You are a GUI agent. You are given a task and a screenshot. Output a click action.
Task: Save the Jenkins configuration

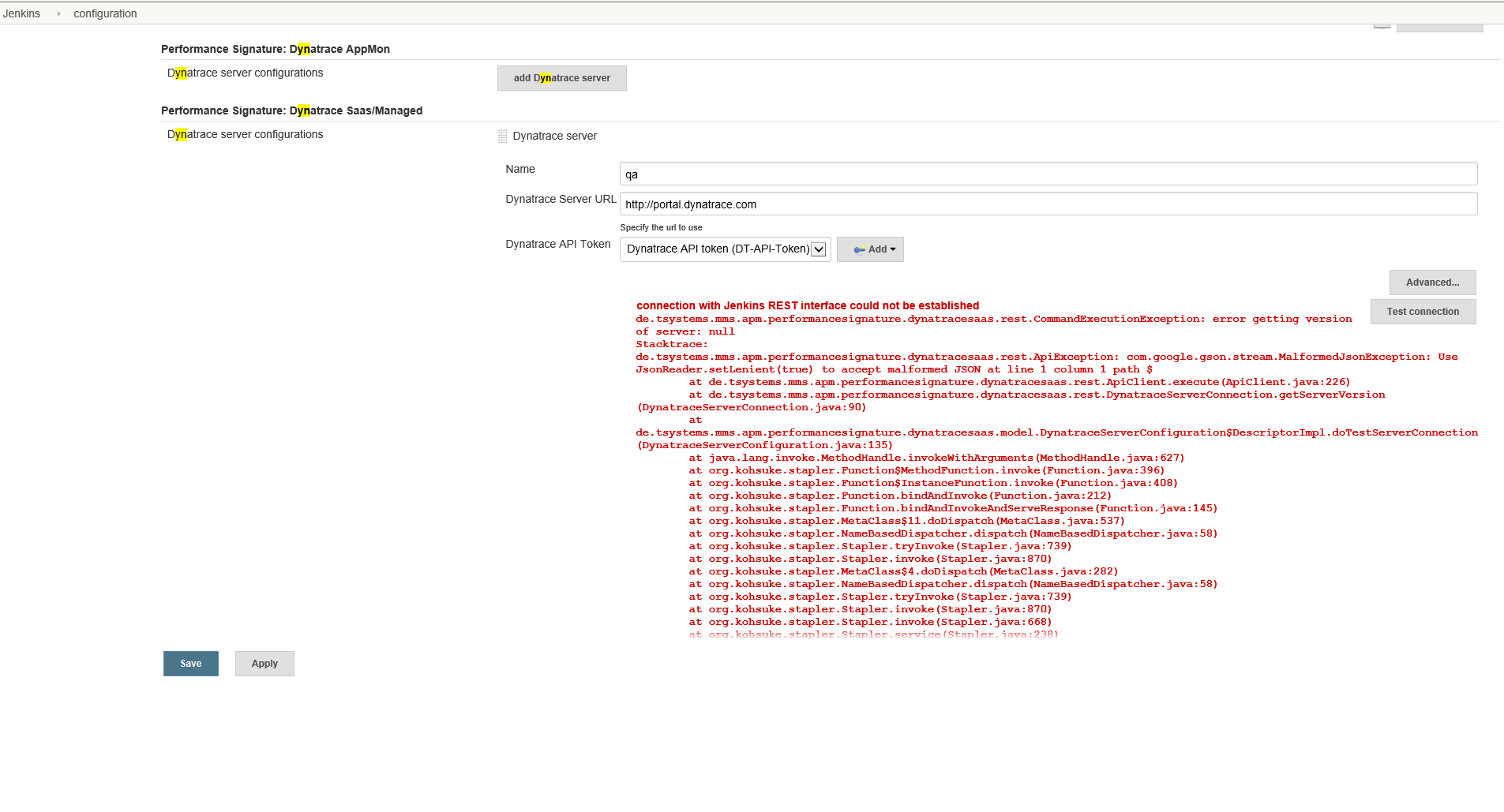click(191, 664)
